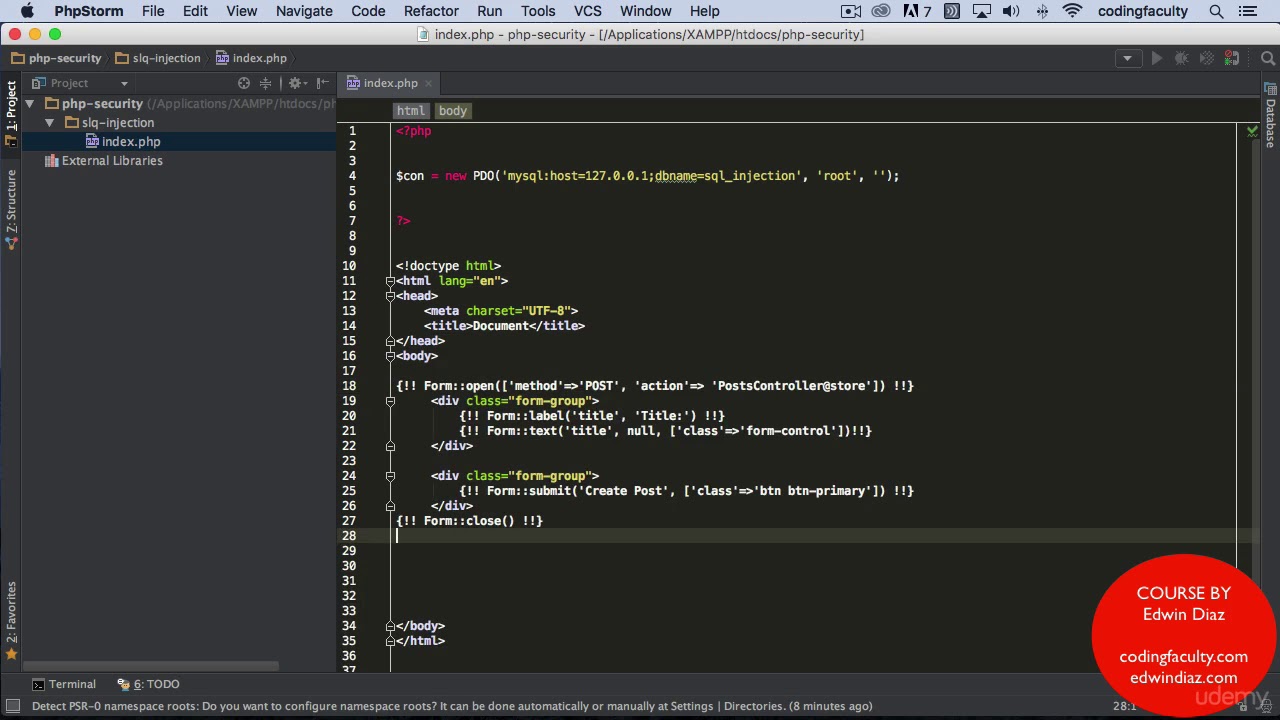Click Scroll from Source target icon

click(244, 83)
